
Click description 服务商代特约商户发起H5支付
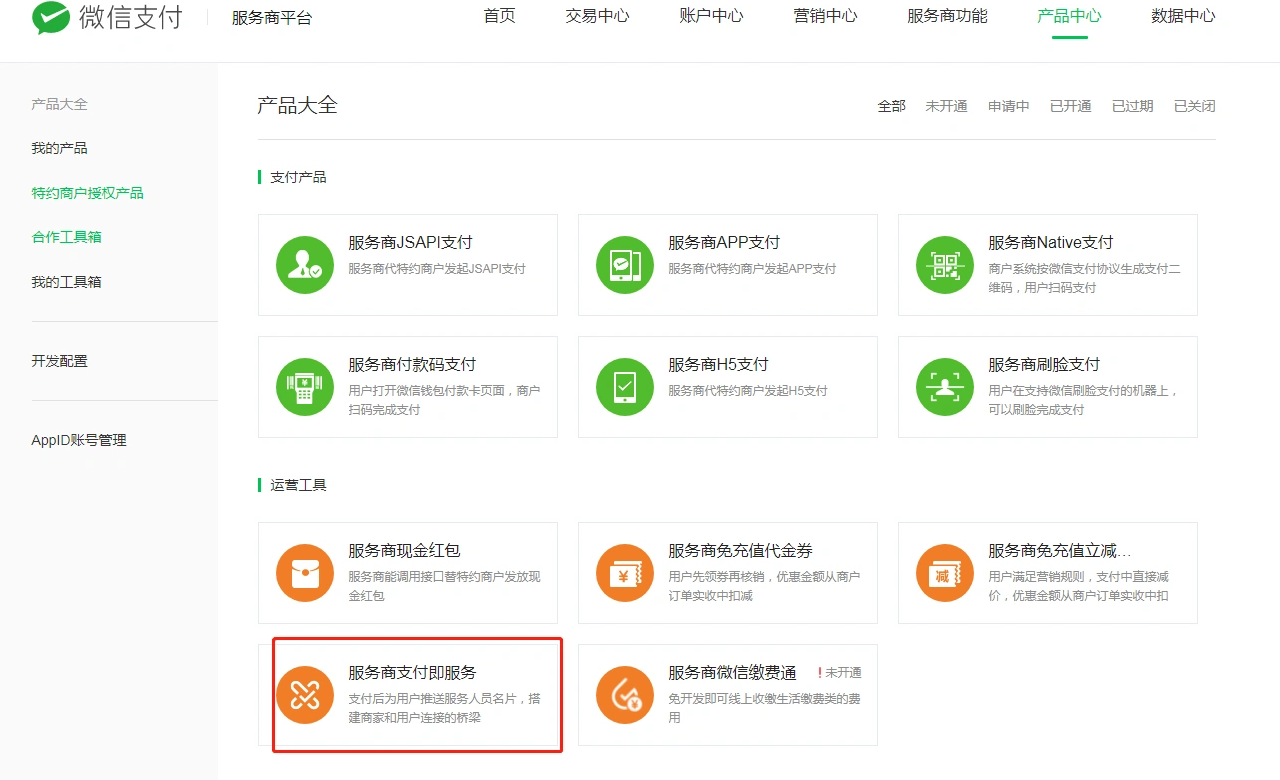pyautogui.click(x=748, y=390)
